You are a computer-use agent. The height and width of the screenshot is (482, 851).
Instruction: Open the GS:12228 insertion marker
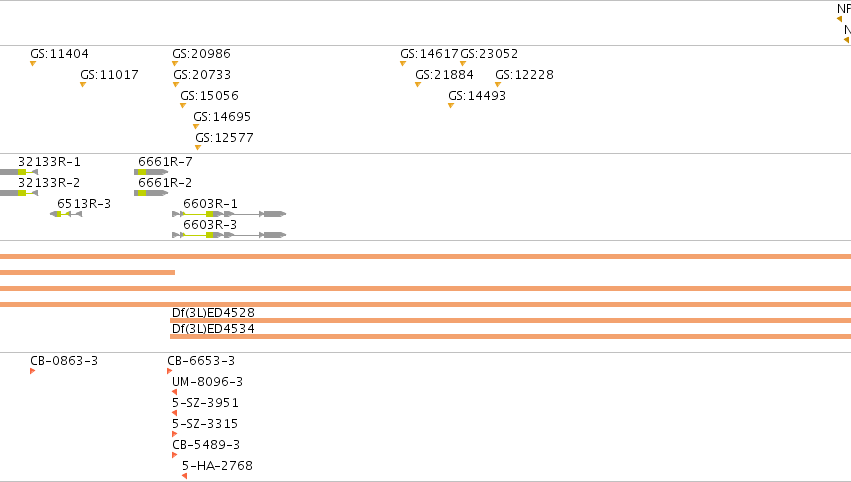(498, 85)
